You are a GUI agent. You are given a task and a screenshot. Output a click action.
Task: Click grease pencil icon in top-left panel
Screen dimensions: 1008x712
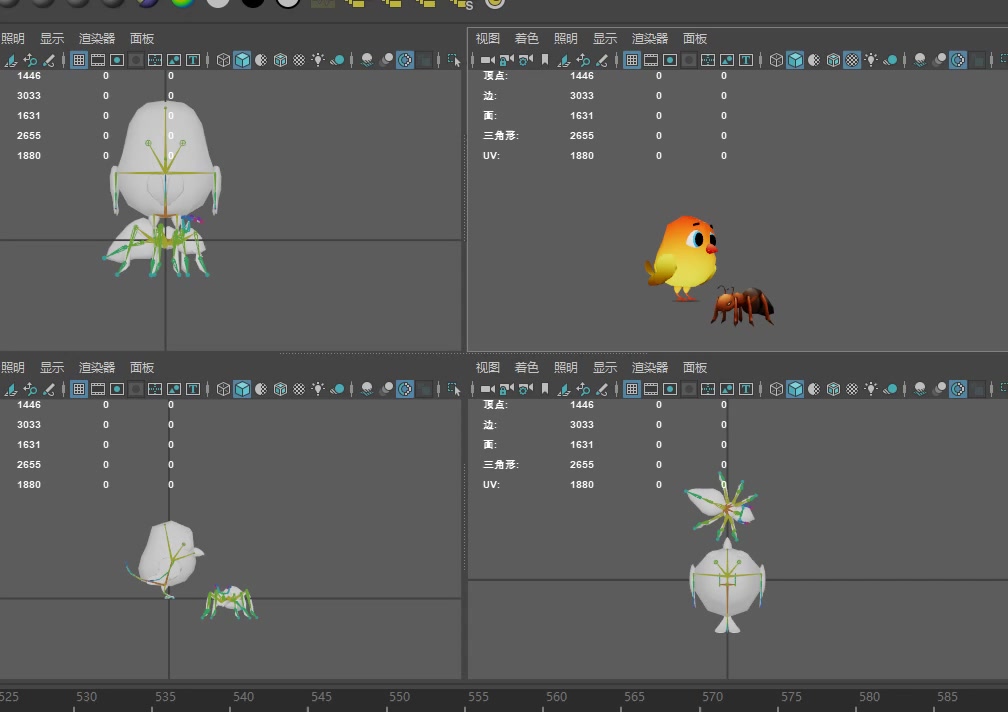[x=48, y=60]
